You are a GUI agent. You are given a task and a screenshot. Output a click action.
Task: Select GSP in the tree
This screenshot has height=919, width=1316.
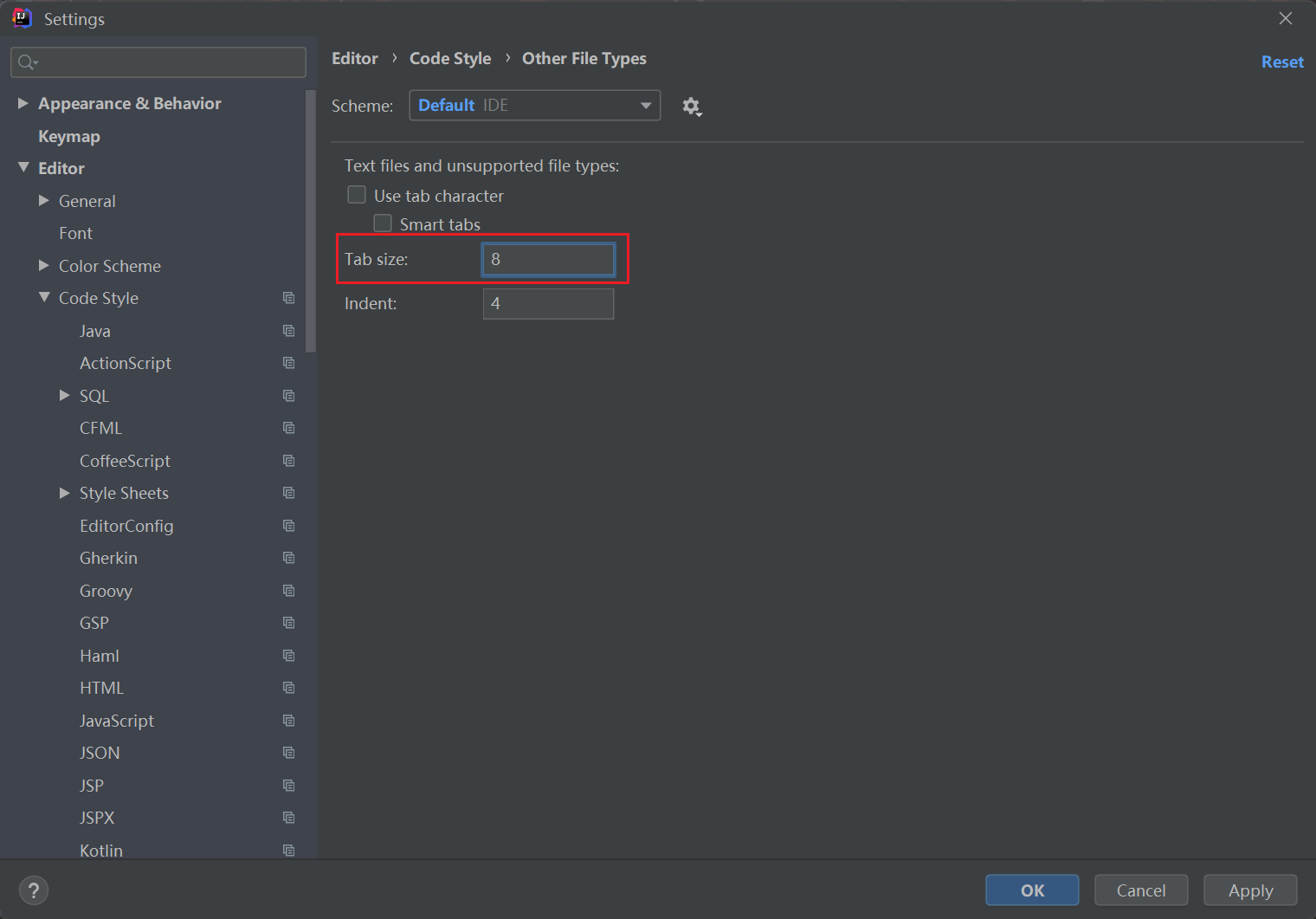(x=94, y=623)
